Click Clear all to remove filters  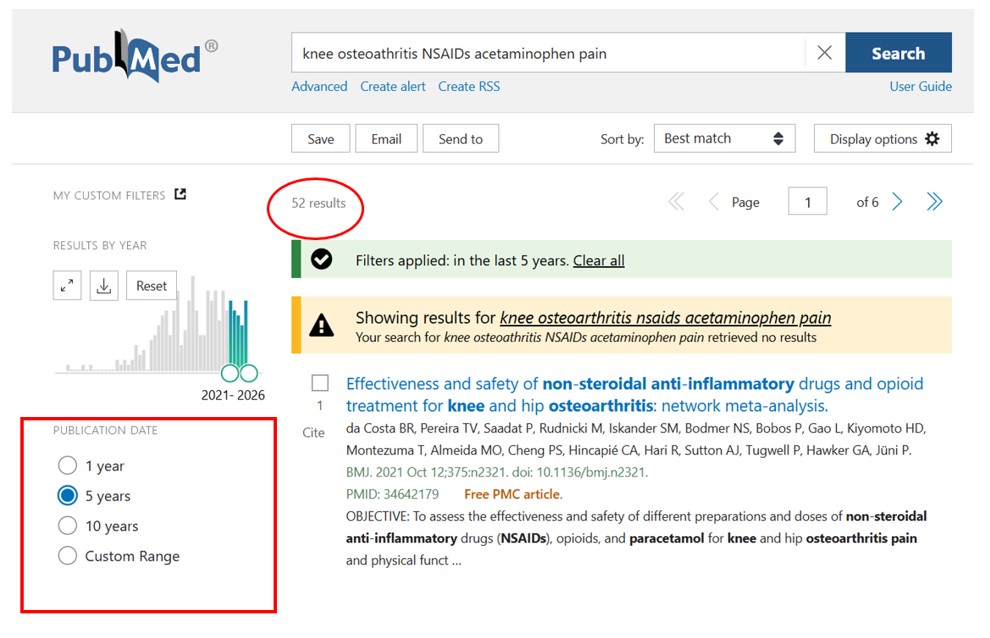pyautogui.click(x=598, y=260)
